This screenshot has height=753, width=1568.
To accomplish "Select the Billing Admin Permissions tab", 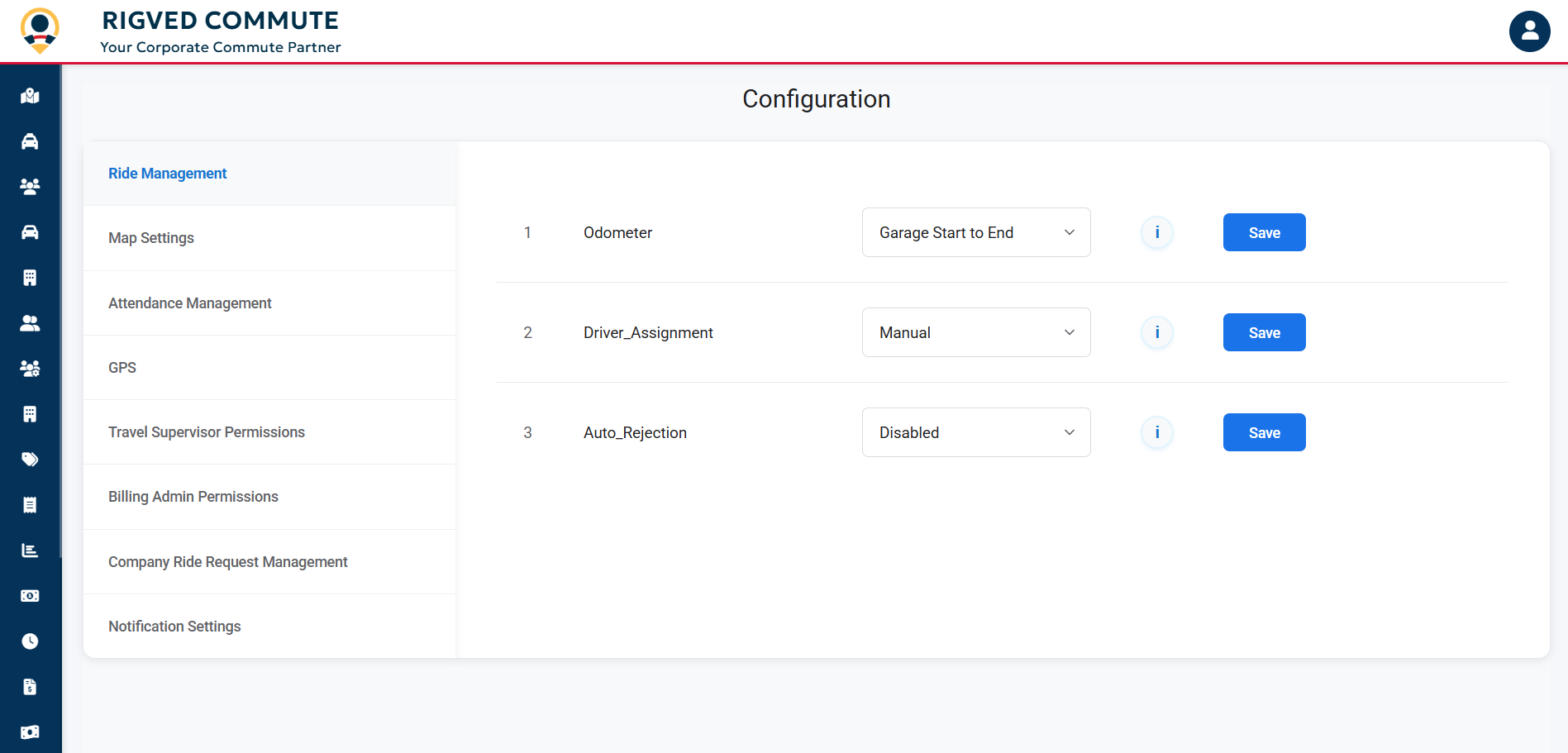I will click(193, 497).
